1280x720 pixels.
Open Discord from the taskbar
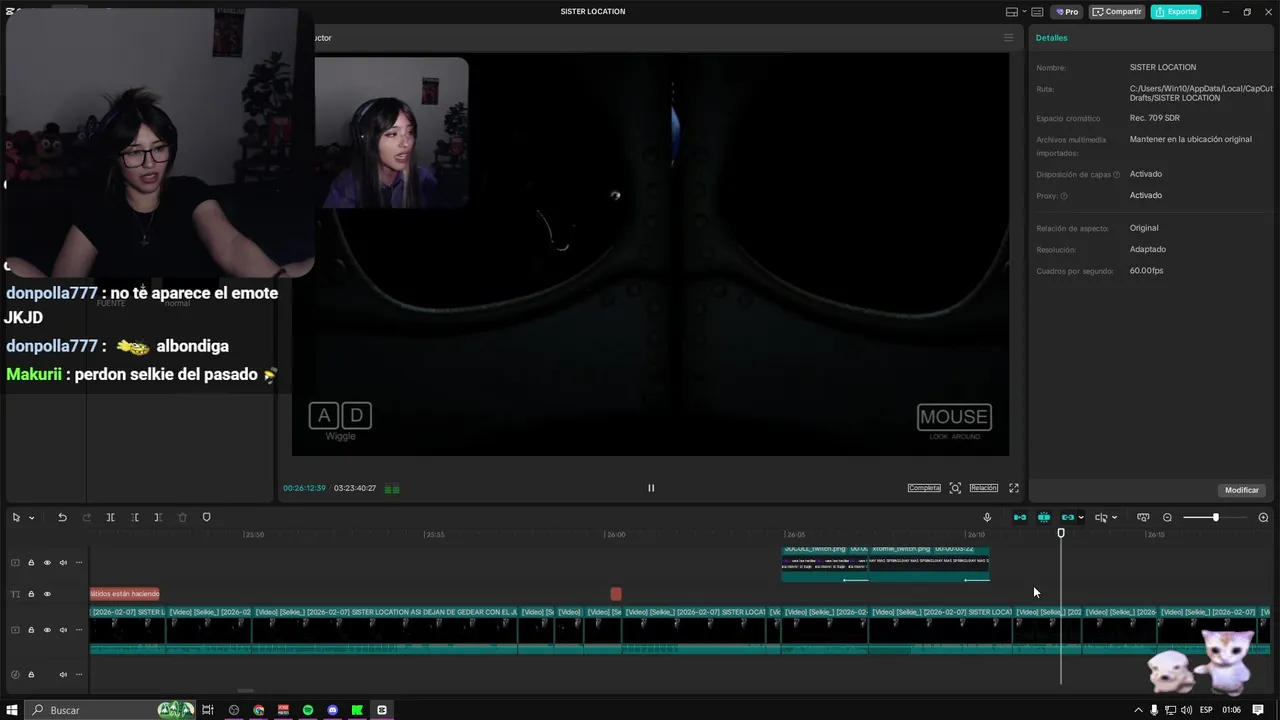tap(333, 710)
